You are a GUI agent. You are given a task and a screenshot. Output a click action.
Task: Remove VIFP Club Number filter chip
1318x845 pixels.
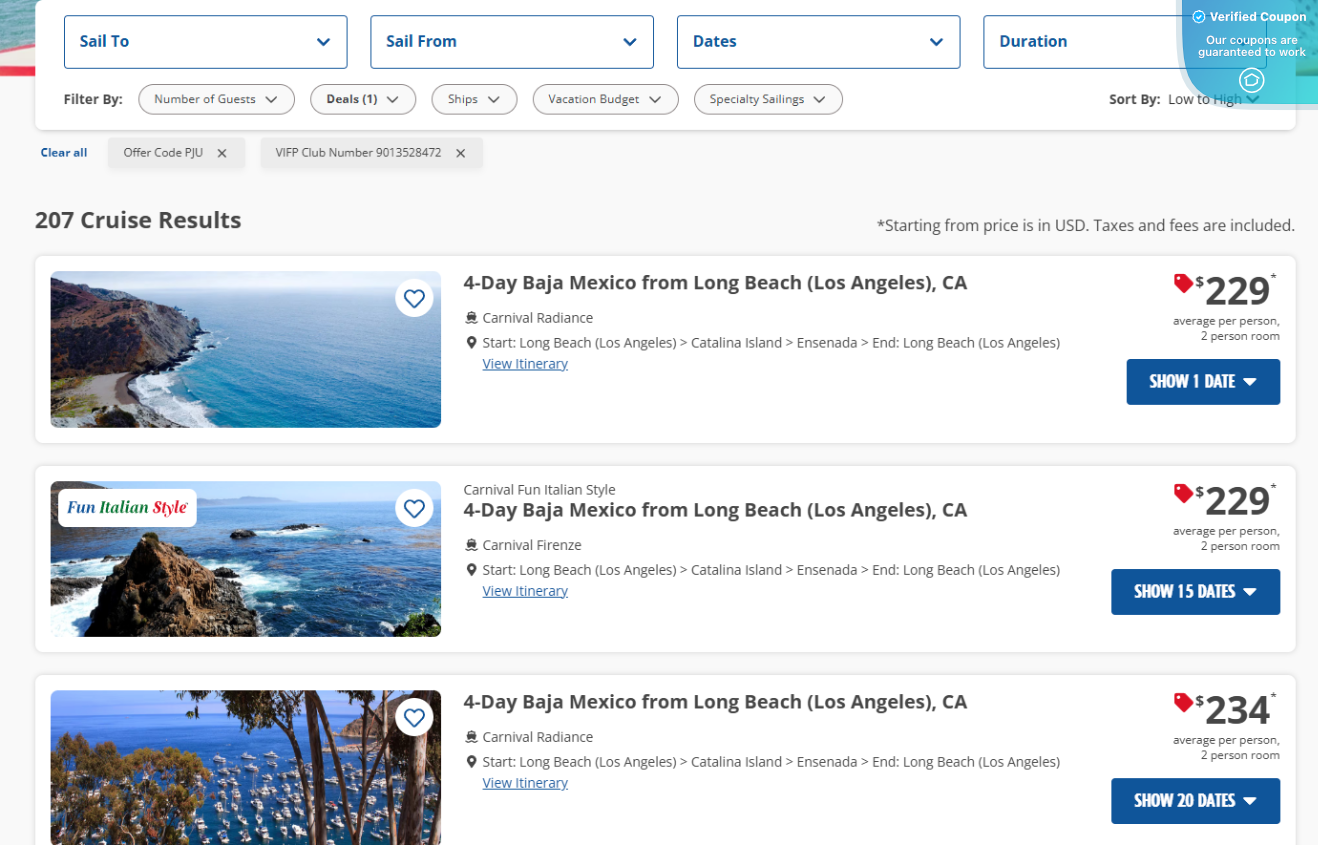click(x=460, y=153)
